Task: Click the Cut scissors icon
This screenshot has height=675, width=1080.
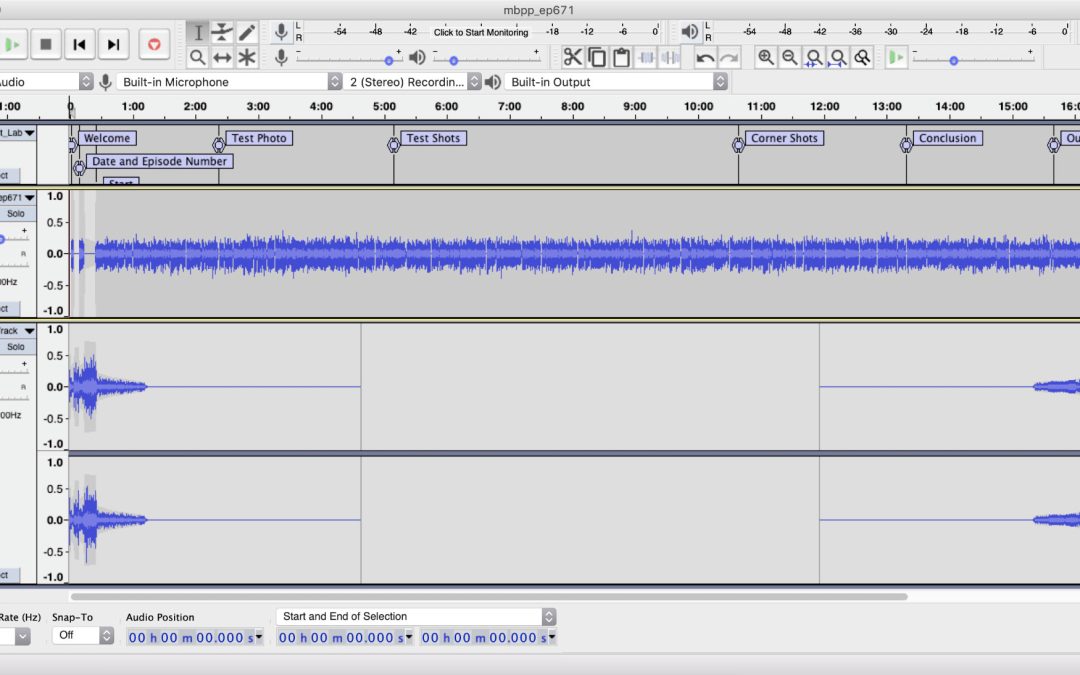Action: pyautogui.click(x=572, y=58)
